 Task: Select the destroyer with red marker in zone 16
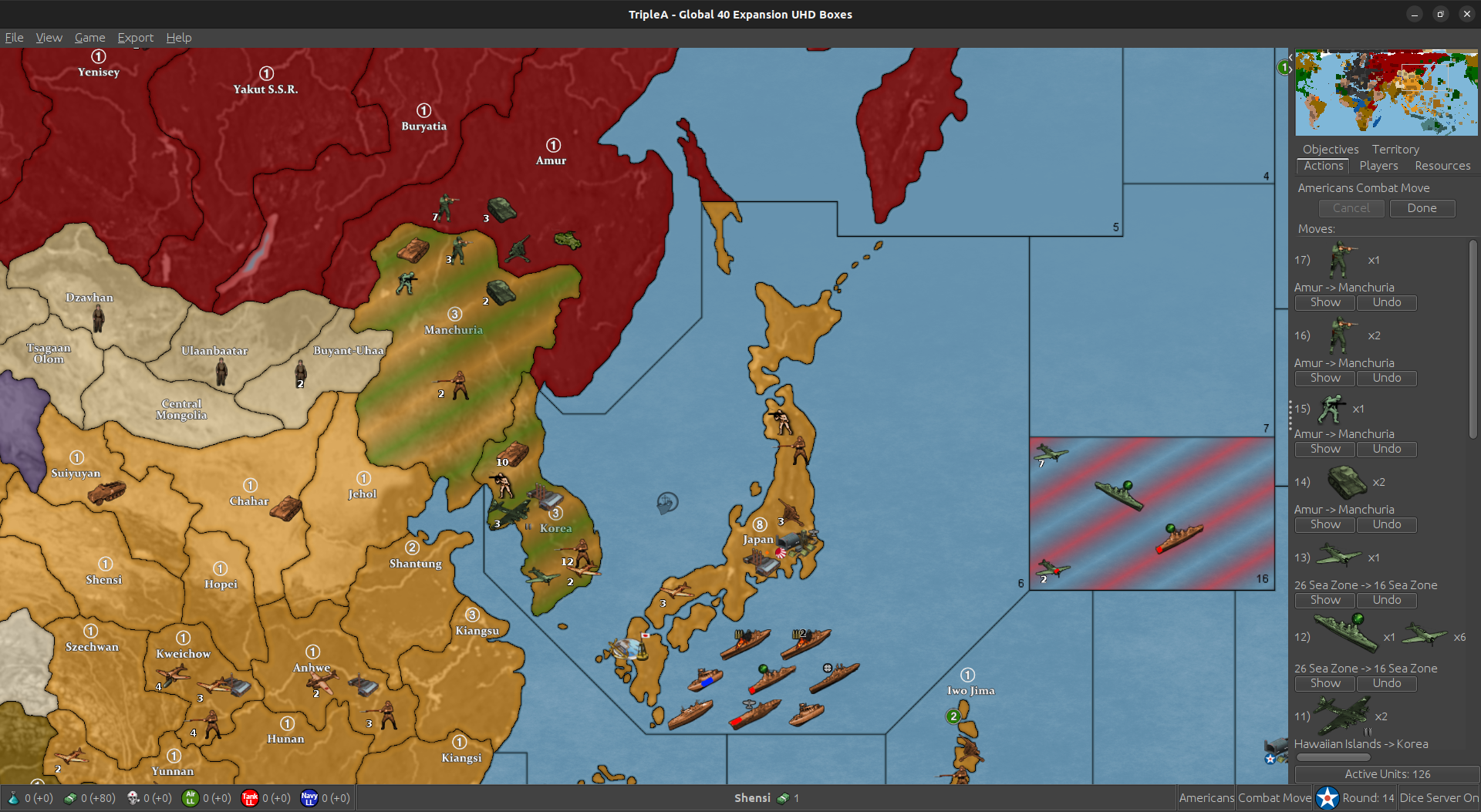click(1178, 537)
